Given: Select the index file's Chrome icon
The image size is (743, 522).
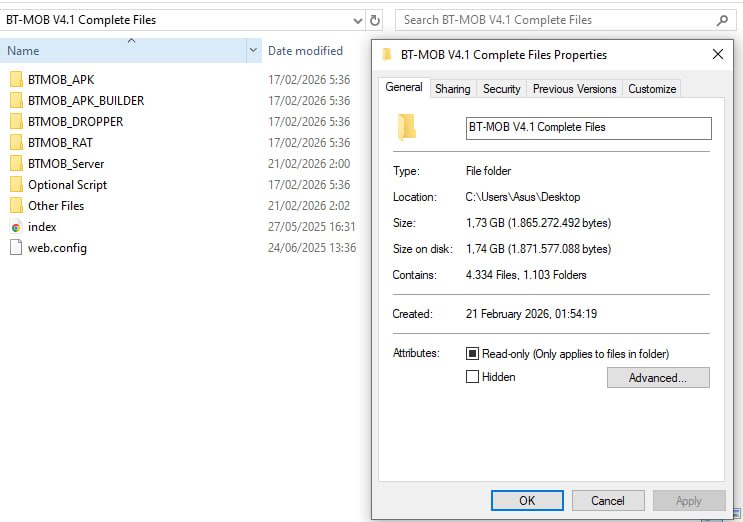Looking at the screenshot, I should [16, 227].
